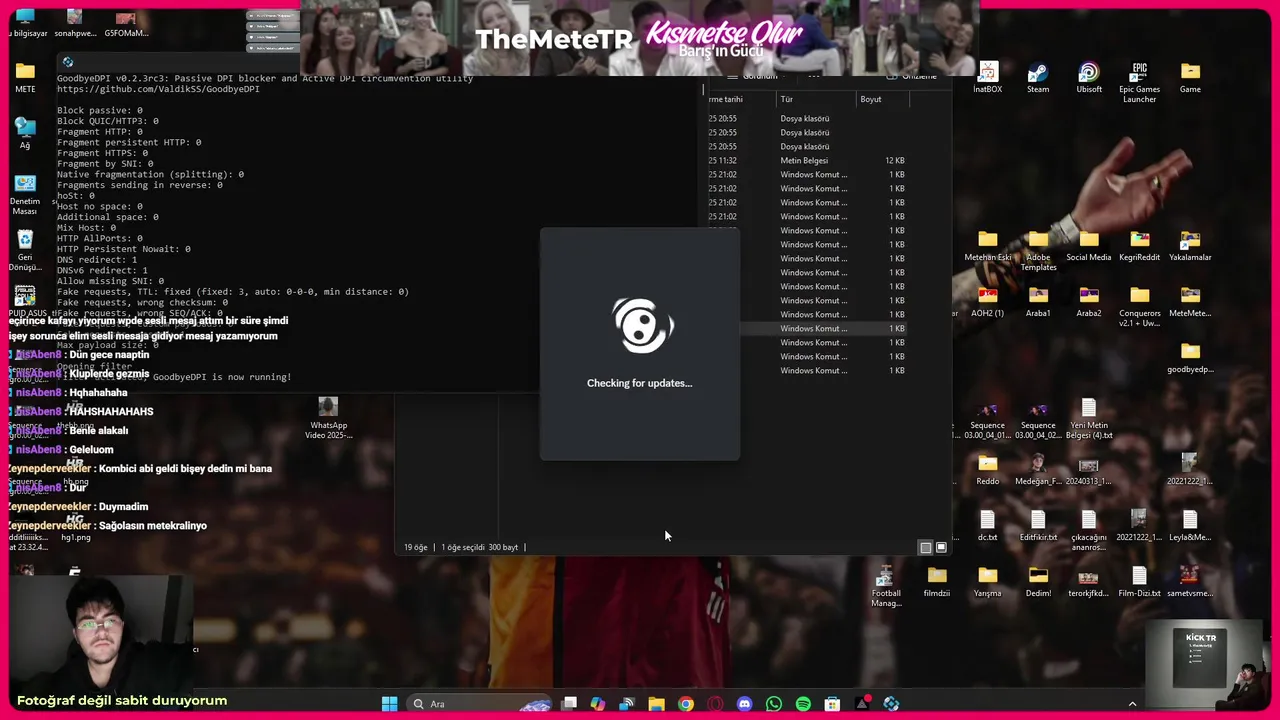This screenshot has width=1280, height=720.
Task: Select the METE folder on desktop
Action: (x=25, y=78)
